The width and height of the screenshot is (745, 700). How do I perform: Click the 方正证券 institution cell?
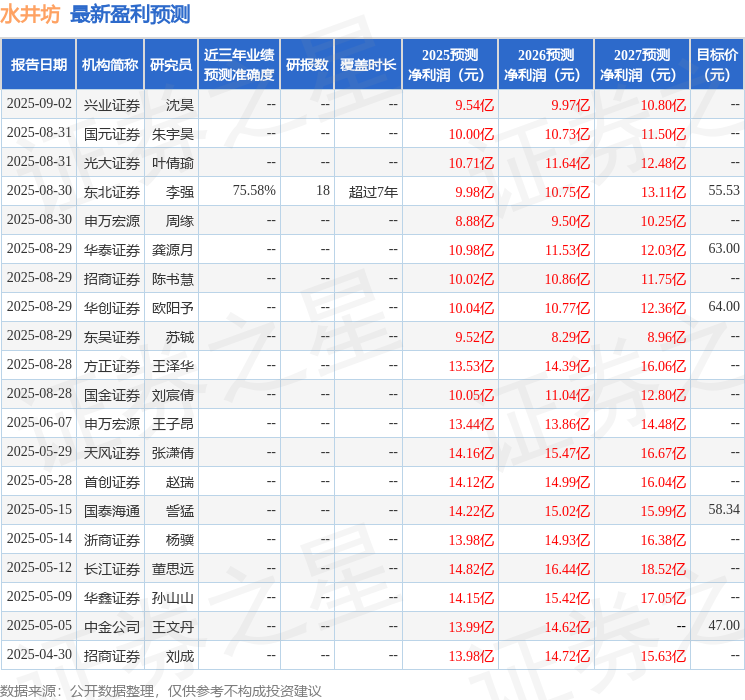pyautogui.click(x=112, y=366)
